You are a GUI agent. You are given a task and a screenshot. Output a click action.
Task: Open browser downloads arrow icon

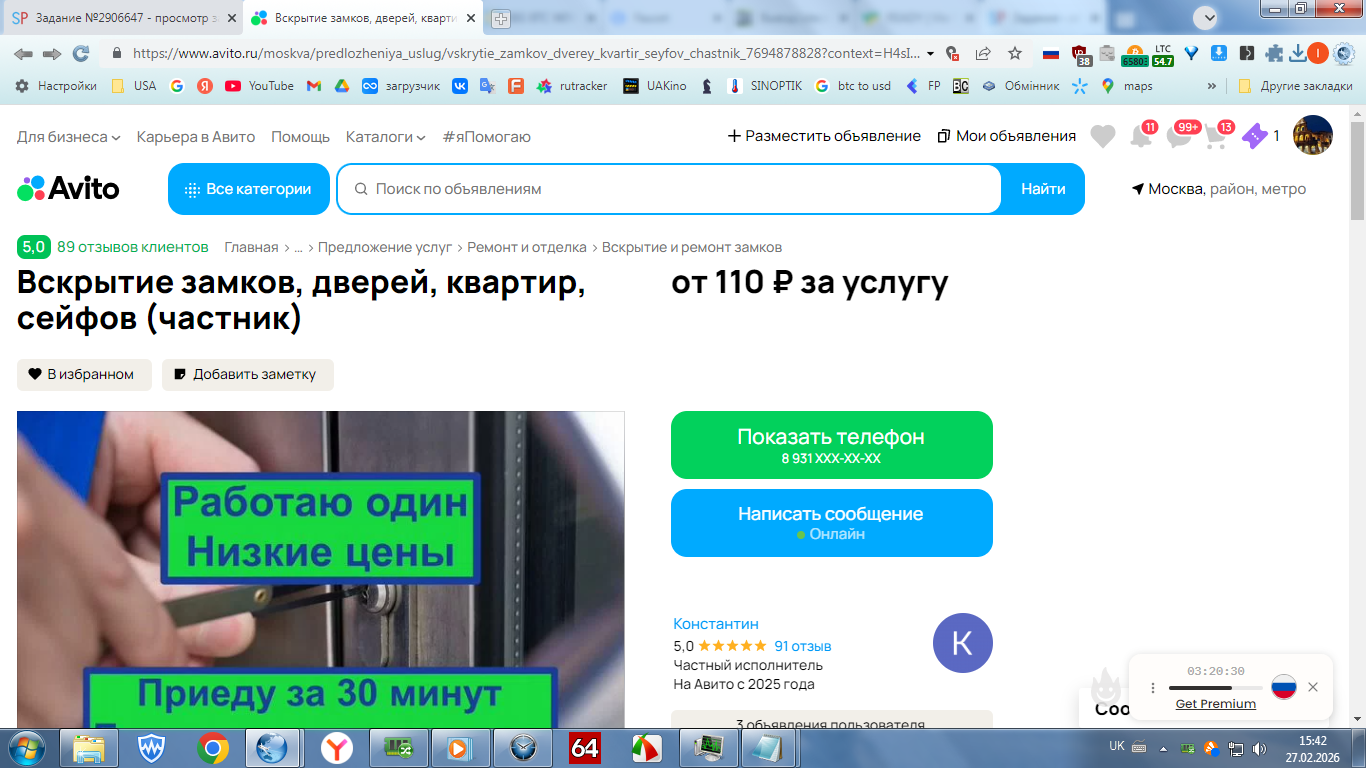pyautogui.click(x=1298, y=53)
